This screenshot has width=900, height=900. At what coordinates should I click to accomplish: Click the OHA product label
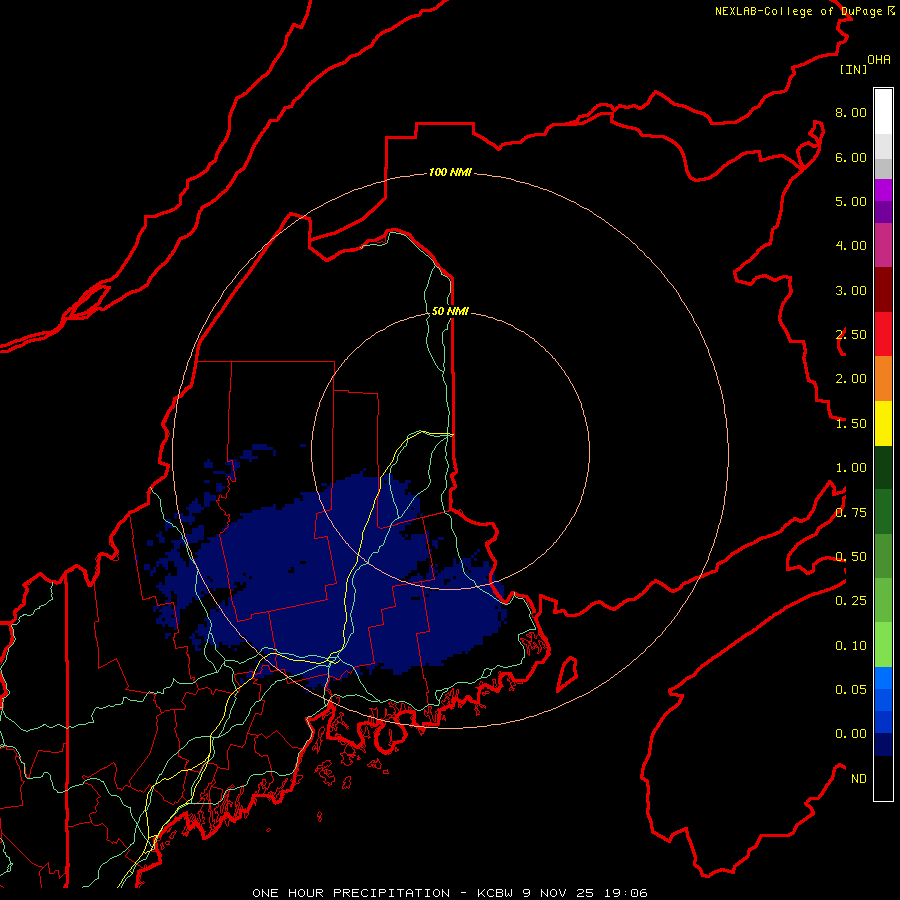(879, 59)
